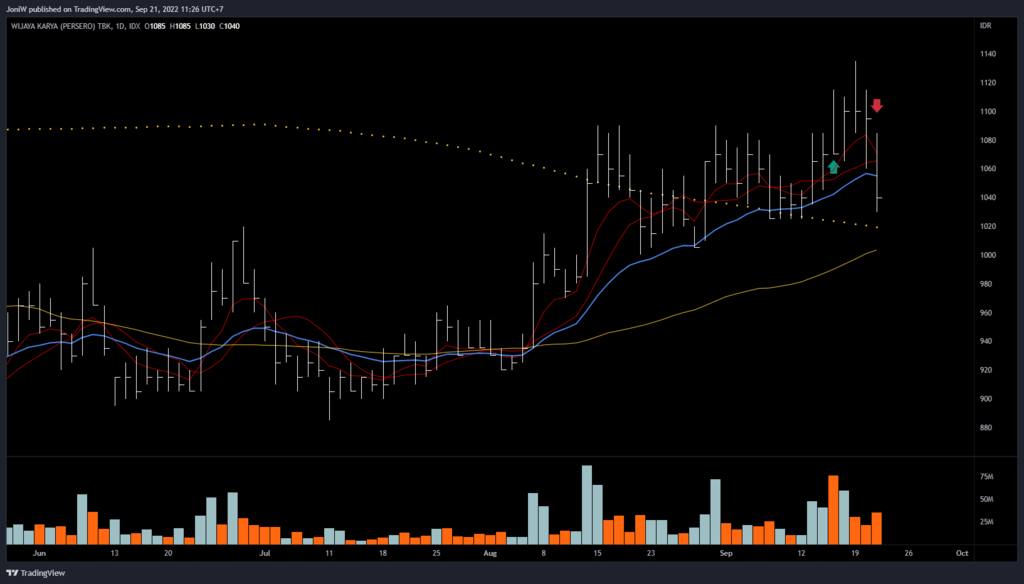
Task: Click the TradingView logo at bottom left
Action: click(28, 574)
